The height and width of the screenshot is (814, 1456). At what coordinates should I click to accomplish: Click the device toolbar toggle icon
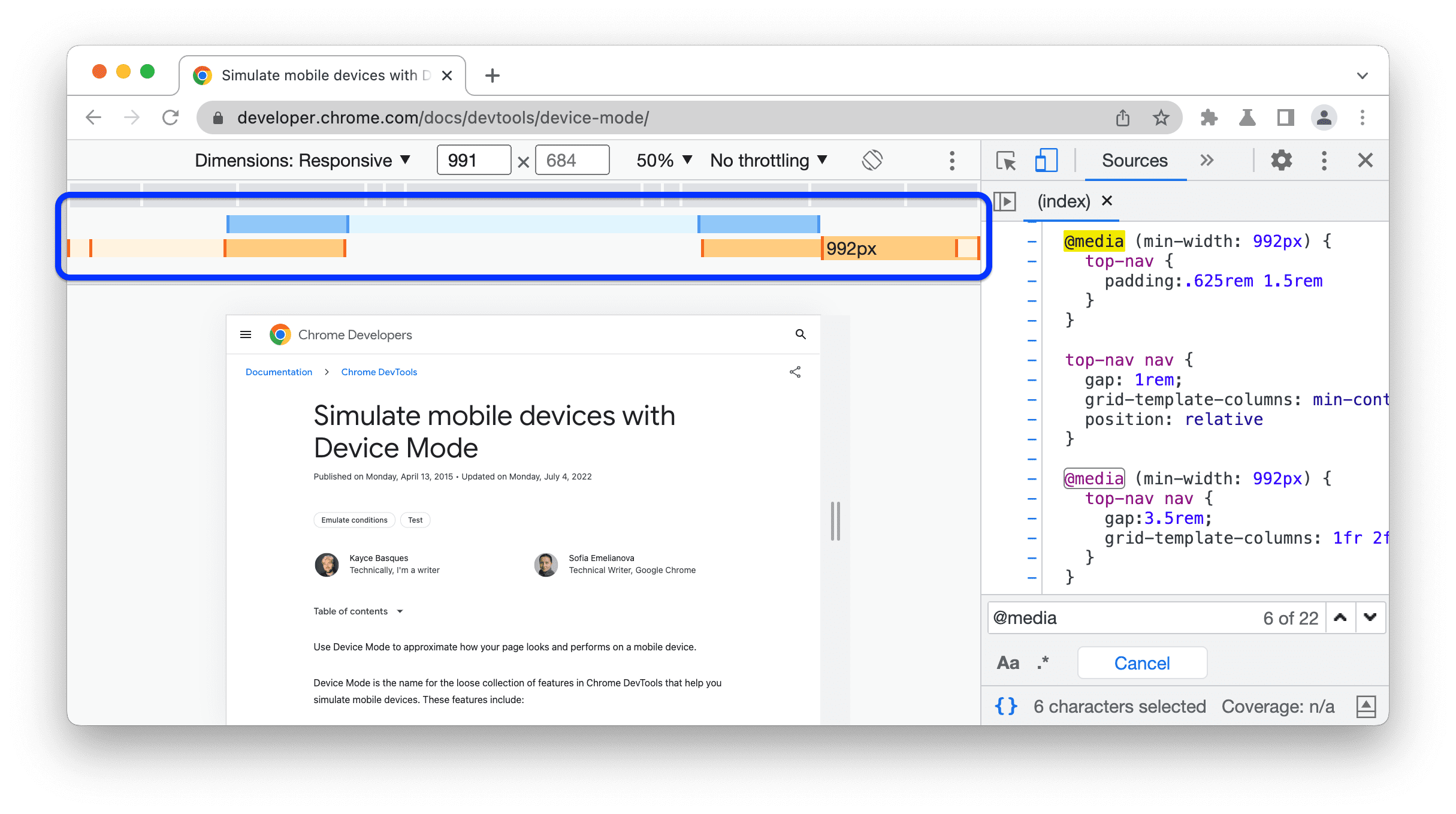click(x=1044, y=160)
